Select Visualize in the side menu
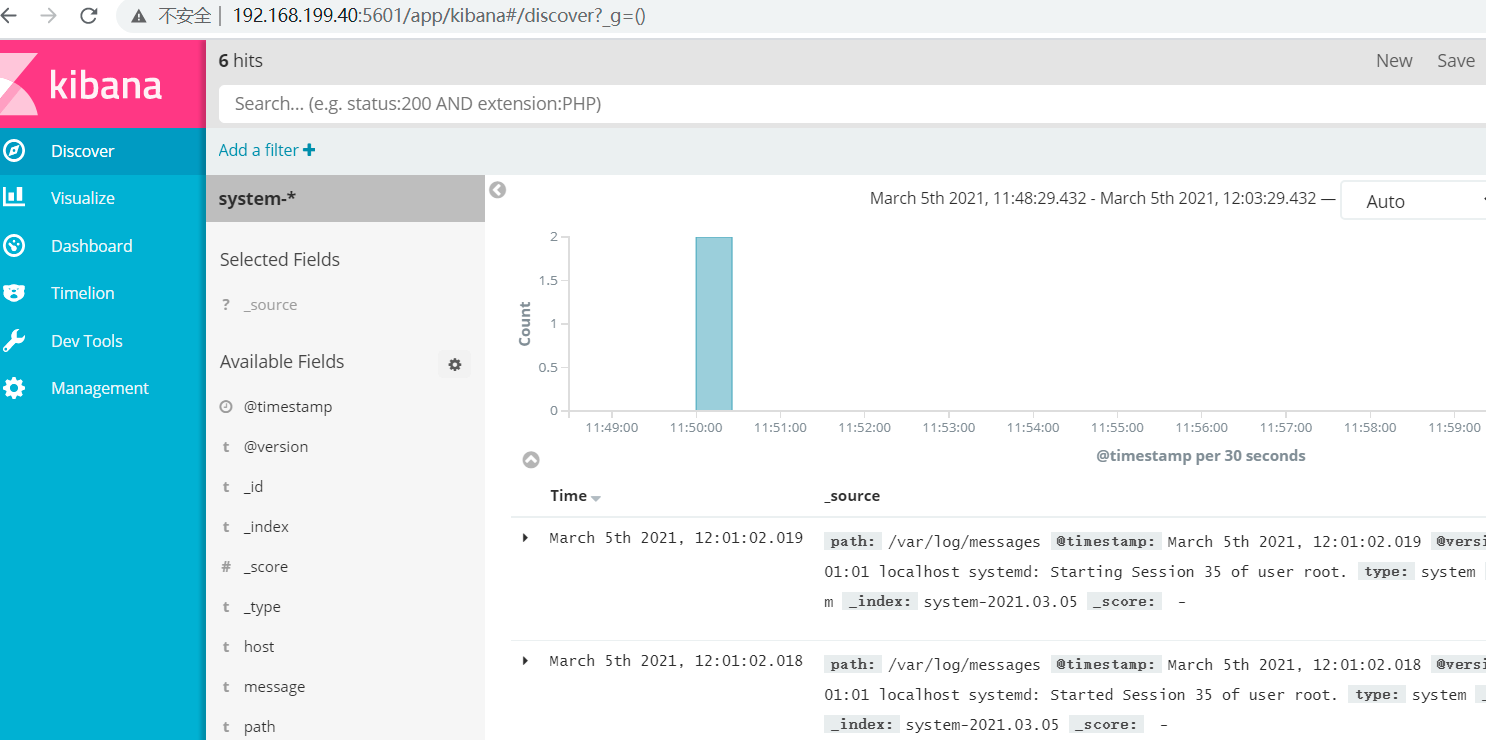The width and height of the screenshot is (1486, 740). tap(83, 198)
